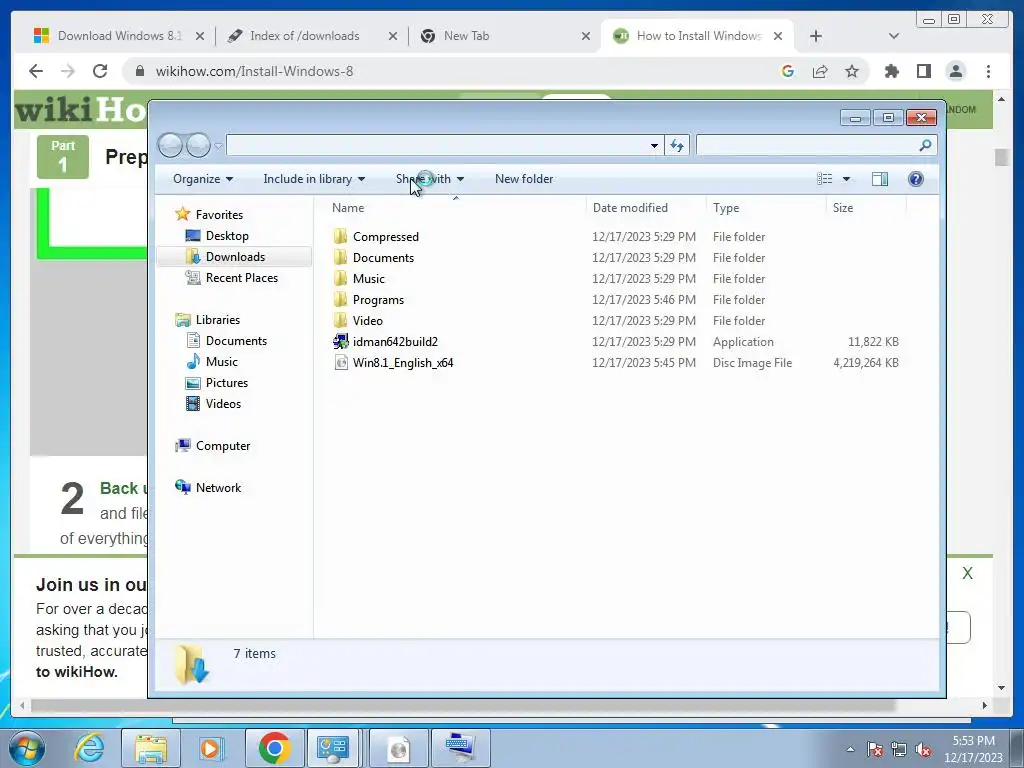The width and height of the screenshot is (1024, 768).
Task: Open Chrome extensions puzzle icon
Action: (891, 71)
